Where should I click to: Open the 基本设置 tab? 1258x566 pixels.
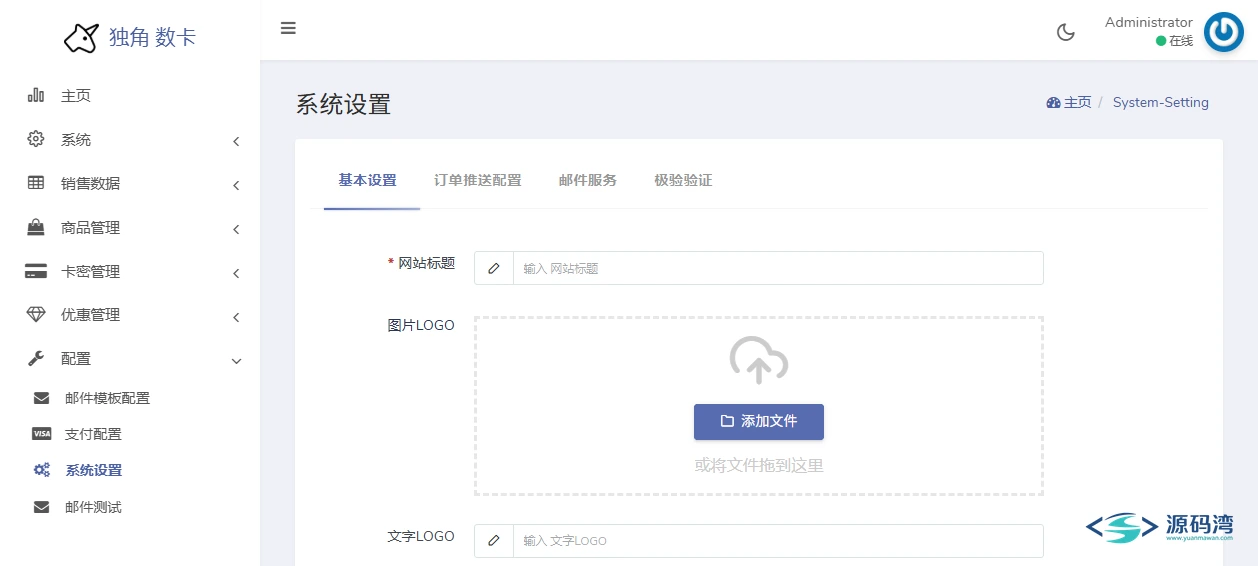click(x=367, y=181)
